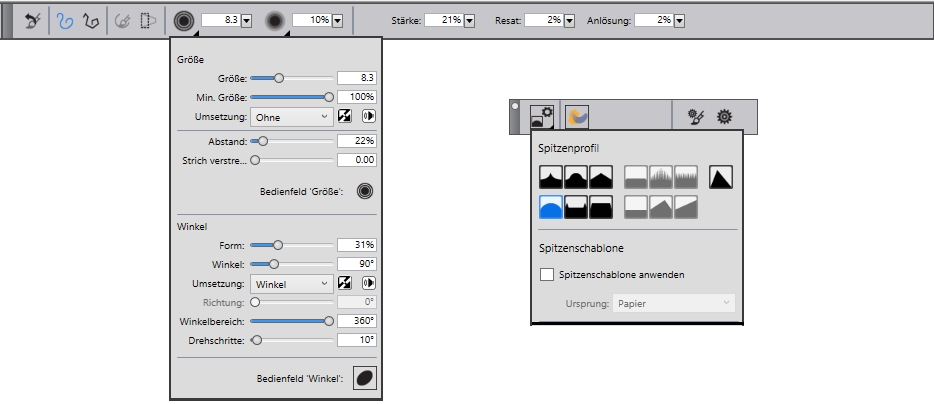Click the Bedienfeld 'Größe' panel button

[x=365, y=190]
